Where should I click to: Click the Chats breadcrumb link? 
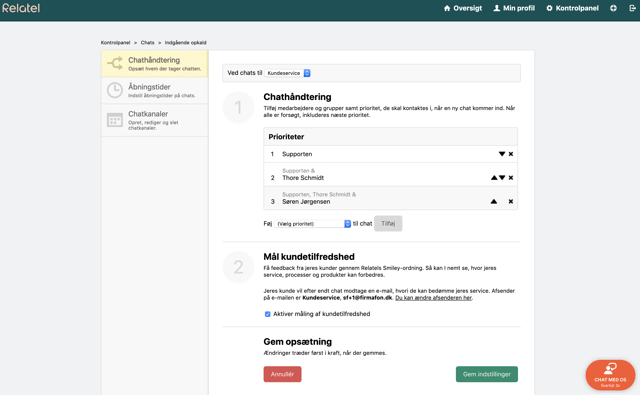147,42
